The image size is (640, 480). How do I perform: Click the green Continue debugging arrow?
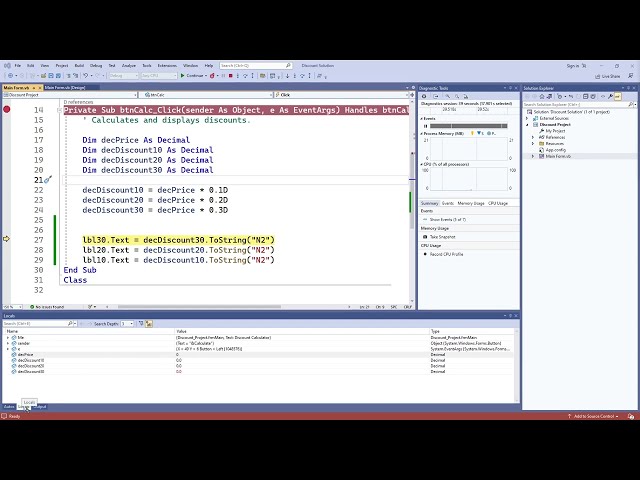coord(183,76)
